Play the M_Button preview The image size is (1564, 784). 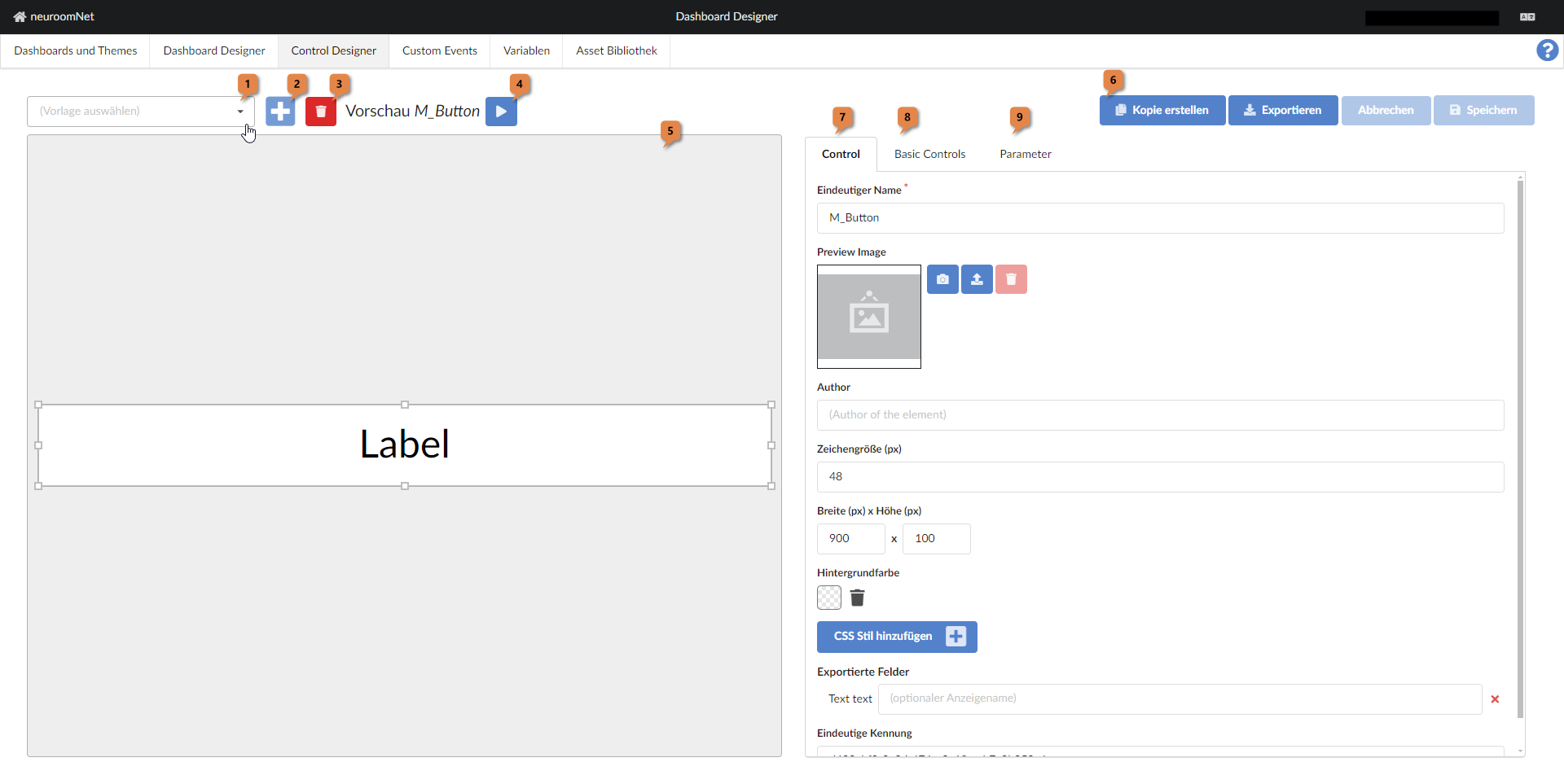(x=500, y=111)
